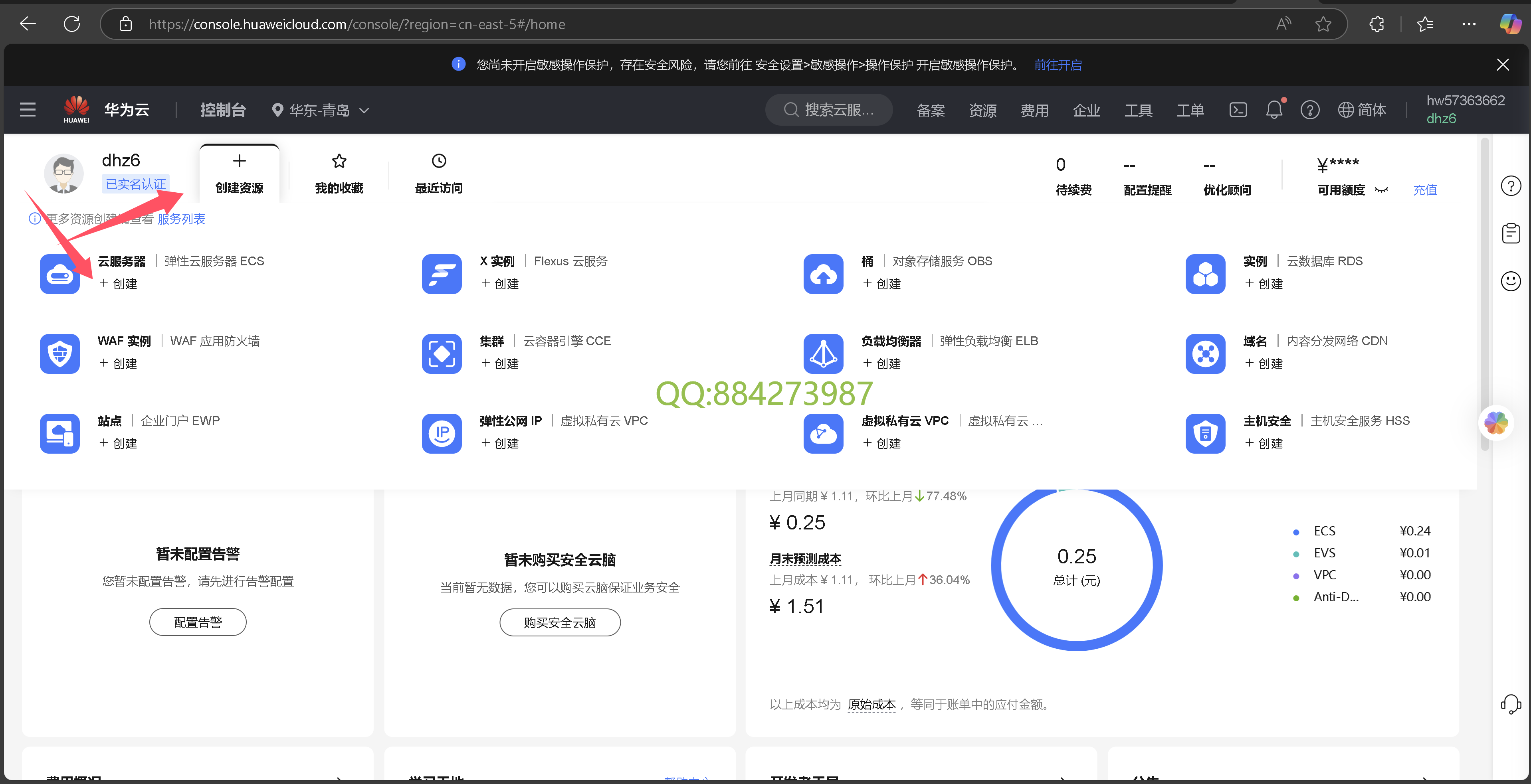Select the 最近访问 tab
The width and height of the screenshot is (1531, 784).
pos(439,174)
